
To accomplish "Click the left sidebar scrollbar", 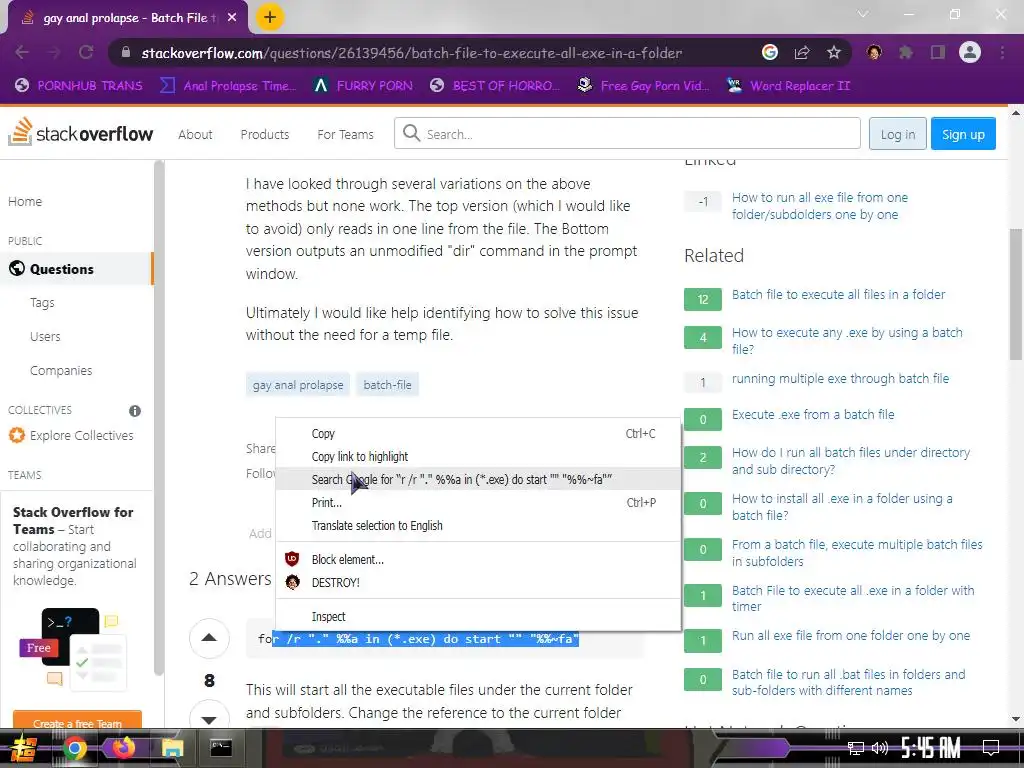I will point(158,418).
